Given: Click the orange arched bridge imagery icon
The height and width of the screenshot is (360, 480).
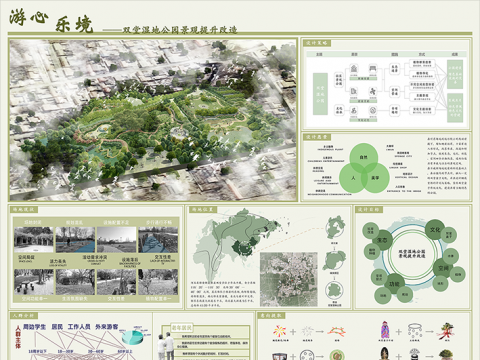Looking at the screenshot, I should click(336, 331).
